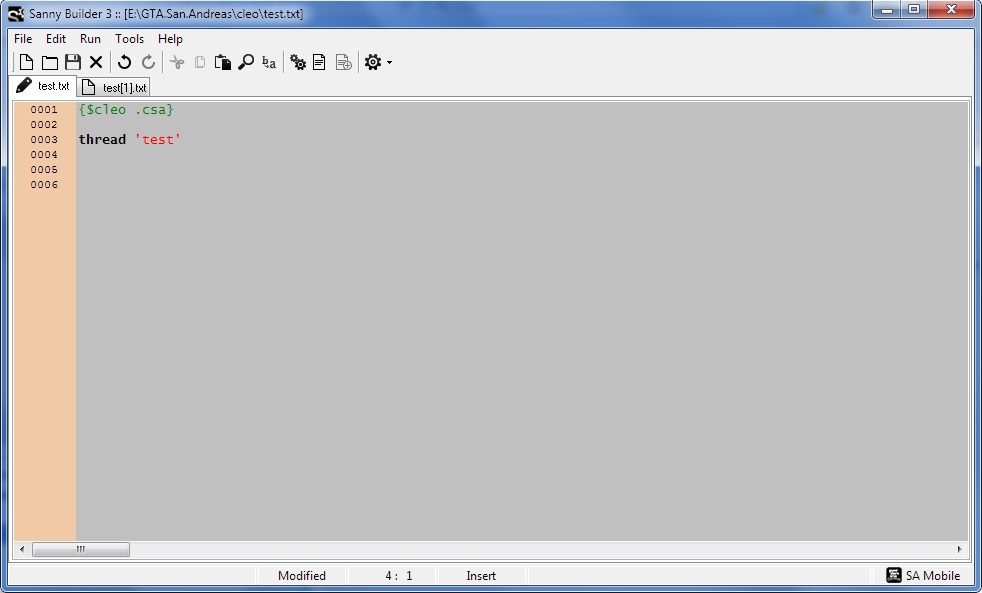Viewport: 982px width, 593px height.
Task: Undo the last edit
Action: [x=124, y=61]
